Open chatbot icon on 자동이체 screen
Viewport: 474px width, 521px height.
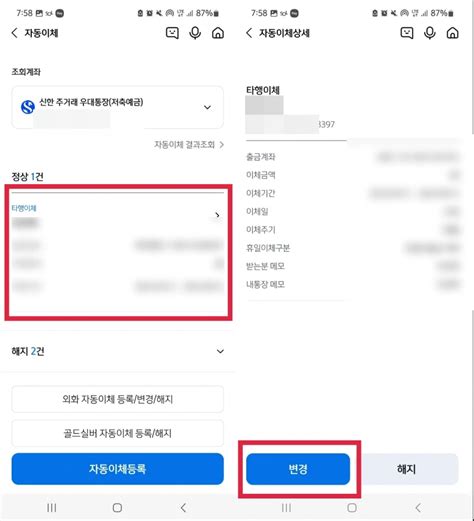pyautogui.click(x=172, y=33)
